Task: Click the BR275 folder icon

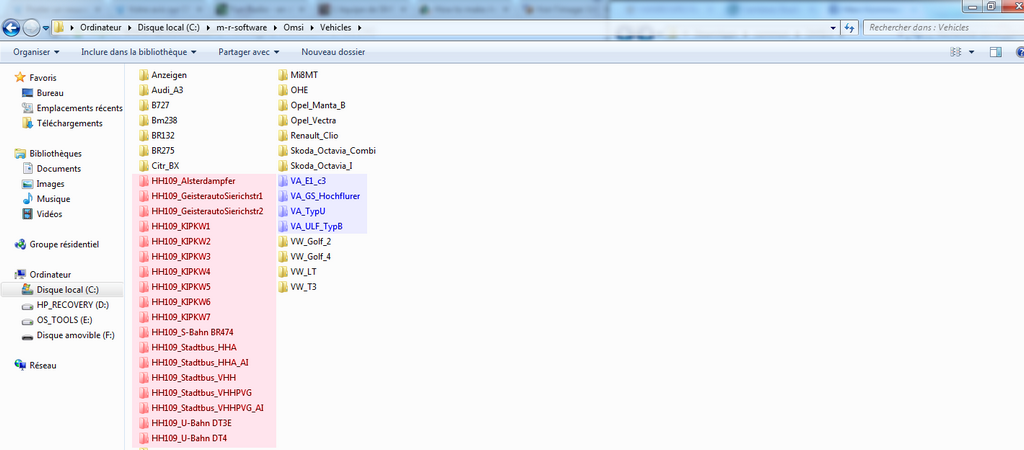Action: pyautogui.click(x=144, y=150)
